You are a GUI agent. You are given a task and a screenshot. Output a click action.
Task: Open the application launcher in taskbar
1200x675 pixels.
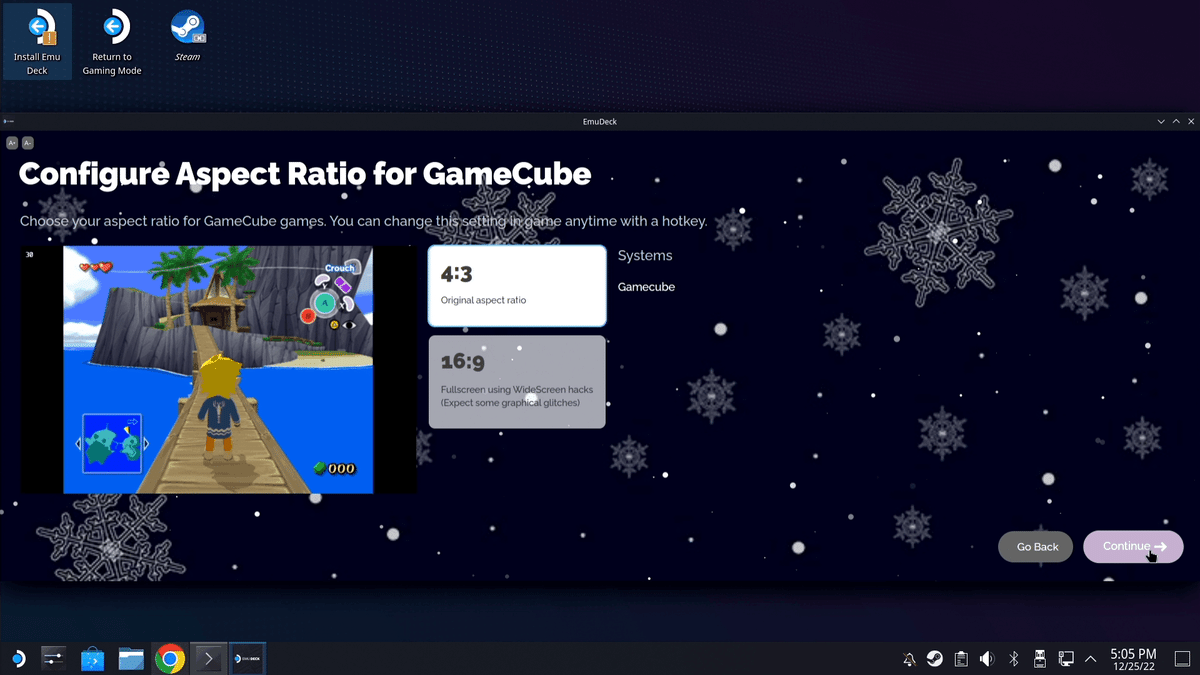tap(18, 659)
